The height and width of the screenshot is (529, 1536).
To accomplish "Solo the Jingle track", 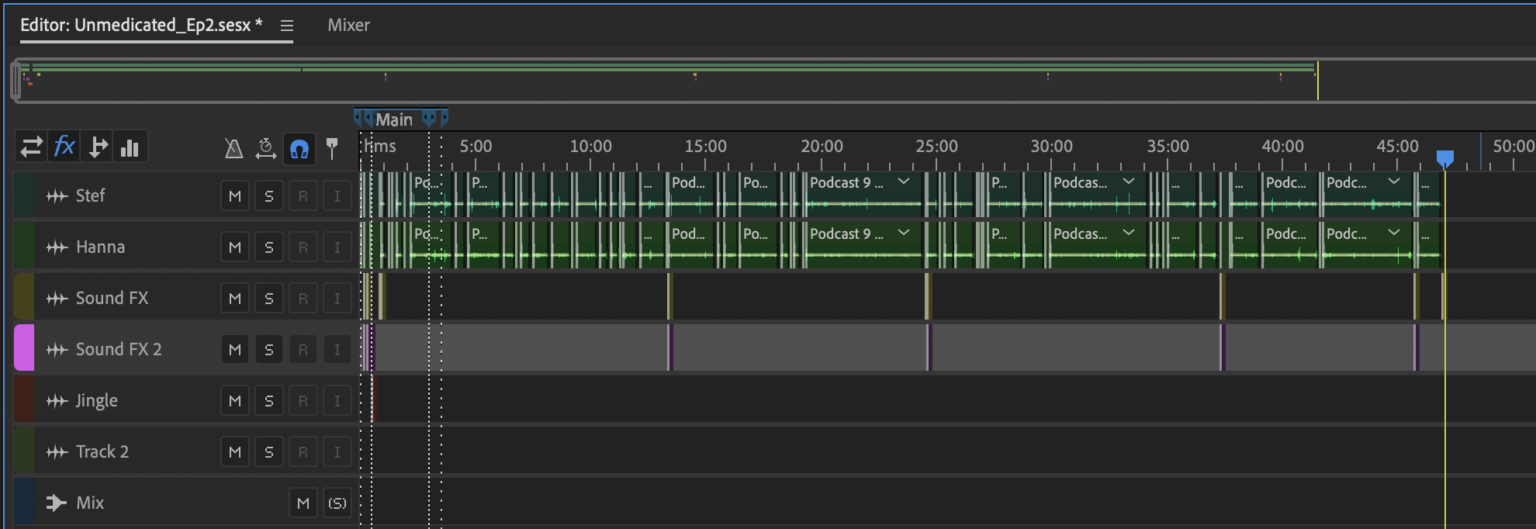I will click(268, 401).
